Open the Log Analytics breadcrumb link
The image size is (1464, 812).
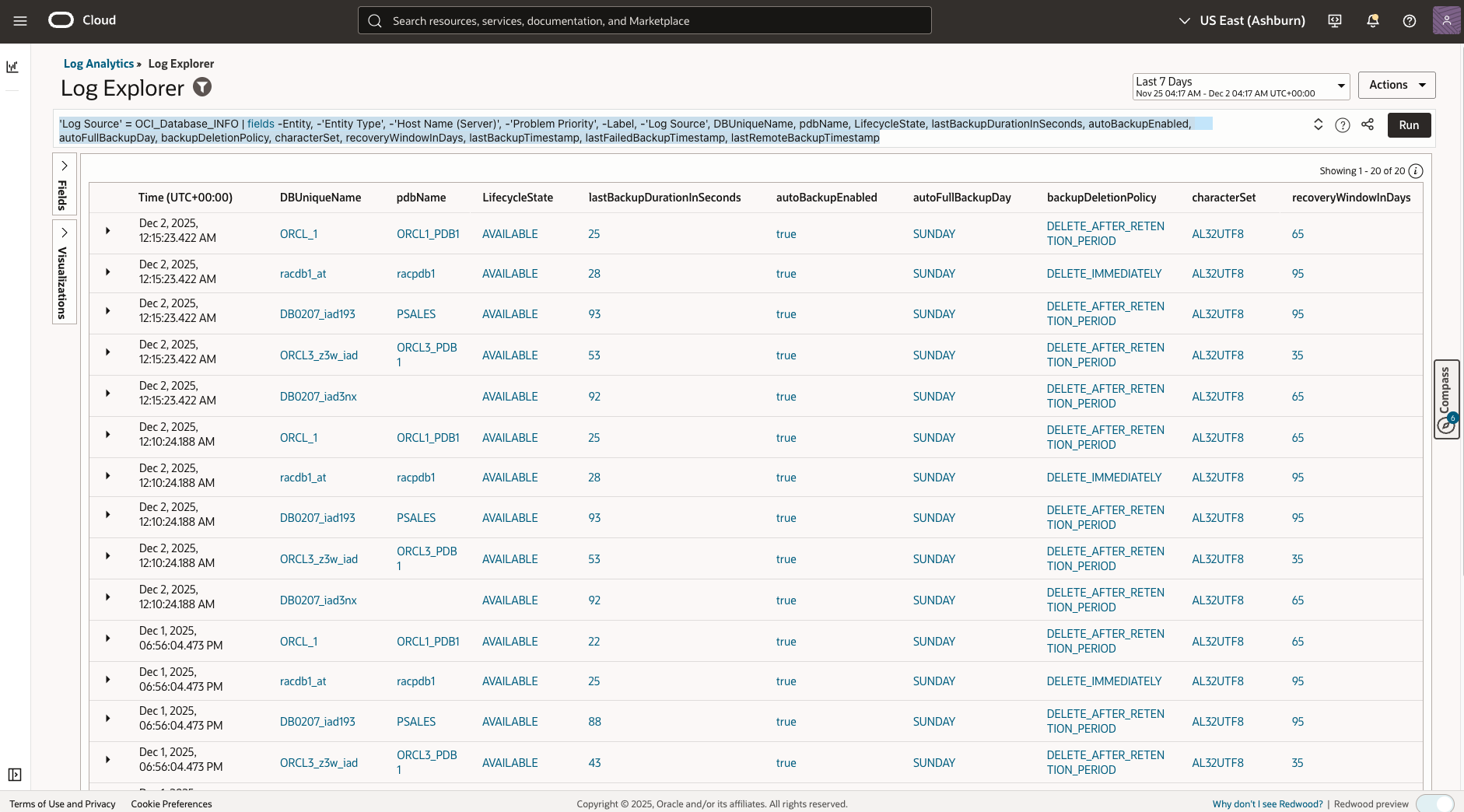pos(99,63)
